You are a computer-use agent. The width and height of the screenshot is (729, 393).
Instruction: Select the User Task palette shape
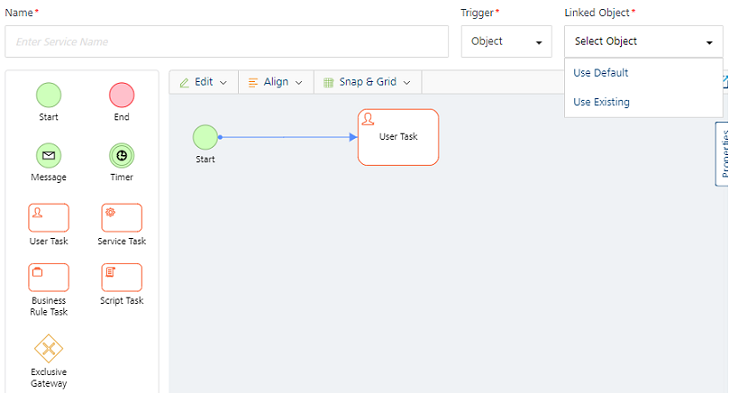[x=49, y=218]
